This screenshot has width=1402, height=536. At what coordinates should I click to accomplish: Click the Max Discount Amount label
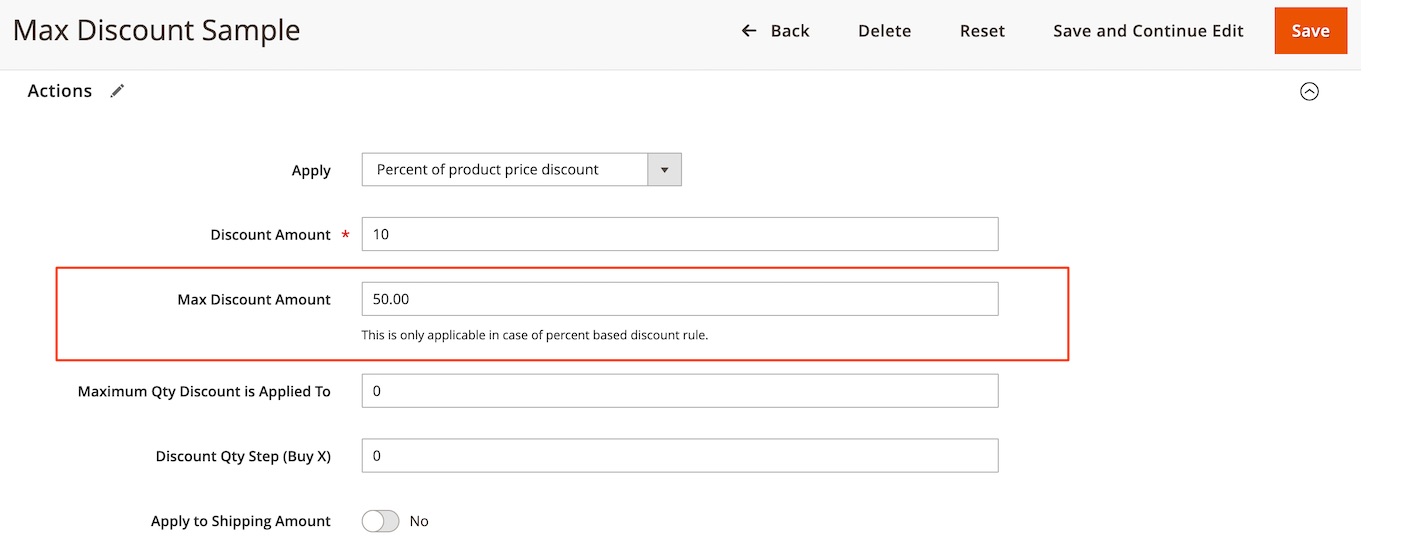click(x=254, y=299)
